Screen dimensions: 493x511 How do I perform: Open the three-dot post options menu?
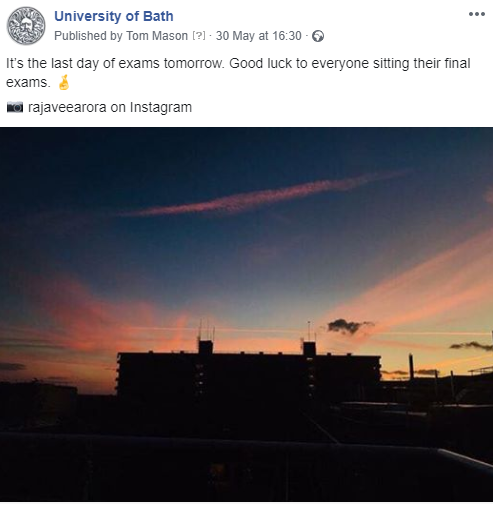pyautogui.click(x=477, y=14)
